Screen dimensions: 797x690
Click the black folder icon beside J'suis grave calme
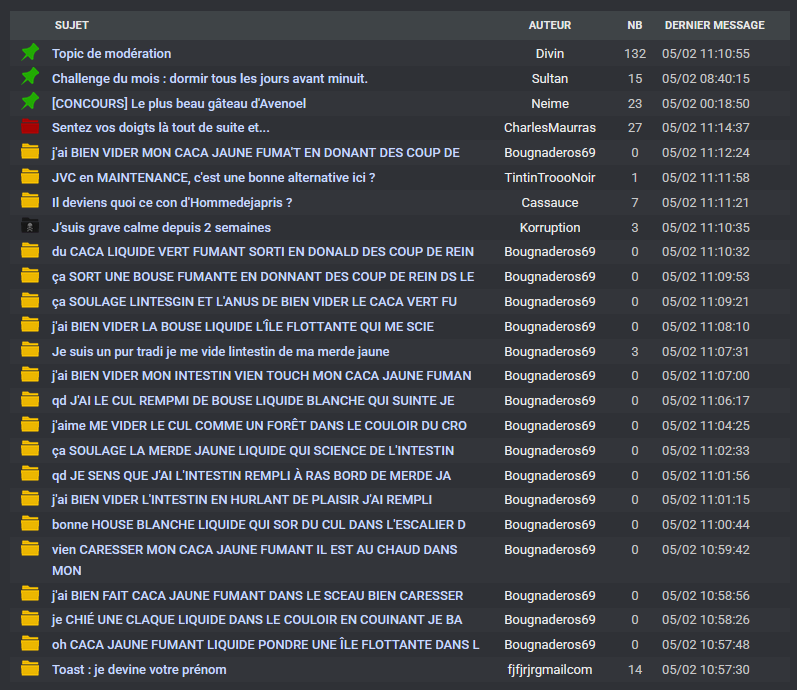coord(30,227)
